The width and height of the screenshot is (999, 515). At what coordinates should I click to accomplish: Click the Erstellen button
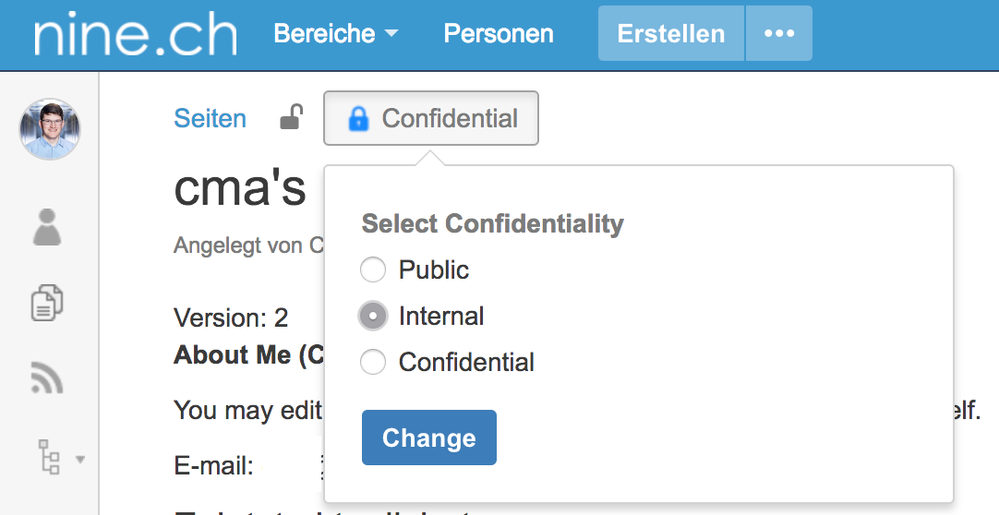click(x=671, y=33)
